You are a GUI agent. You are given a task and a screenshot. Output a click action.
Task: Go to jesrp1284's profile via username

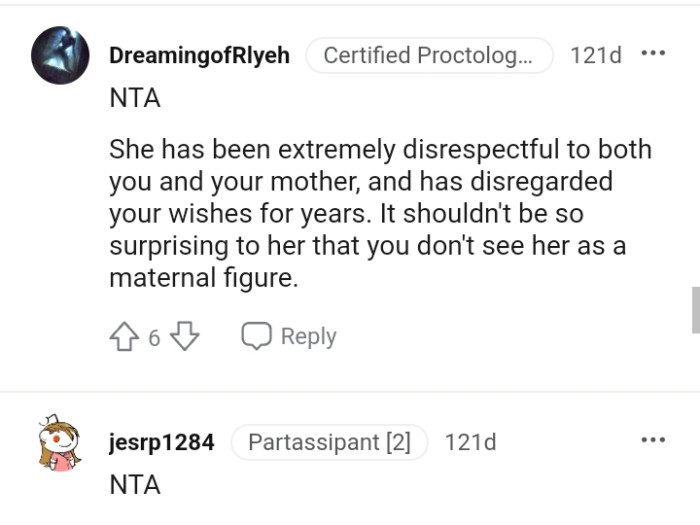(x=161, y=442)
